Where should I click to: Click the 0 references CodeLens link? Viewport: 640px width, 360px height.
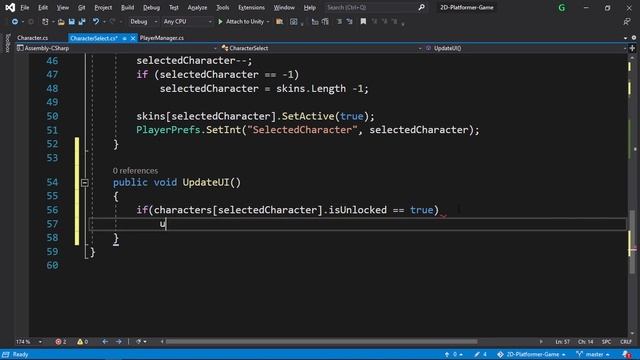135,171
